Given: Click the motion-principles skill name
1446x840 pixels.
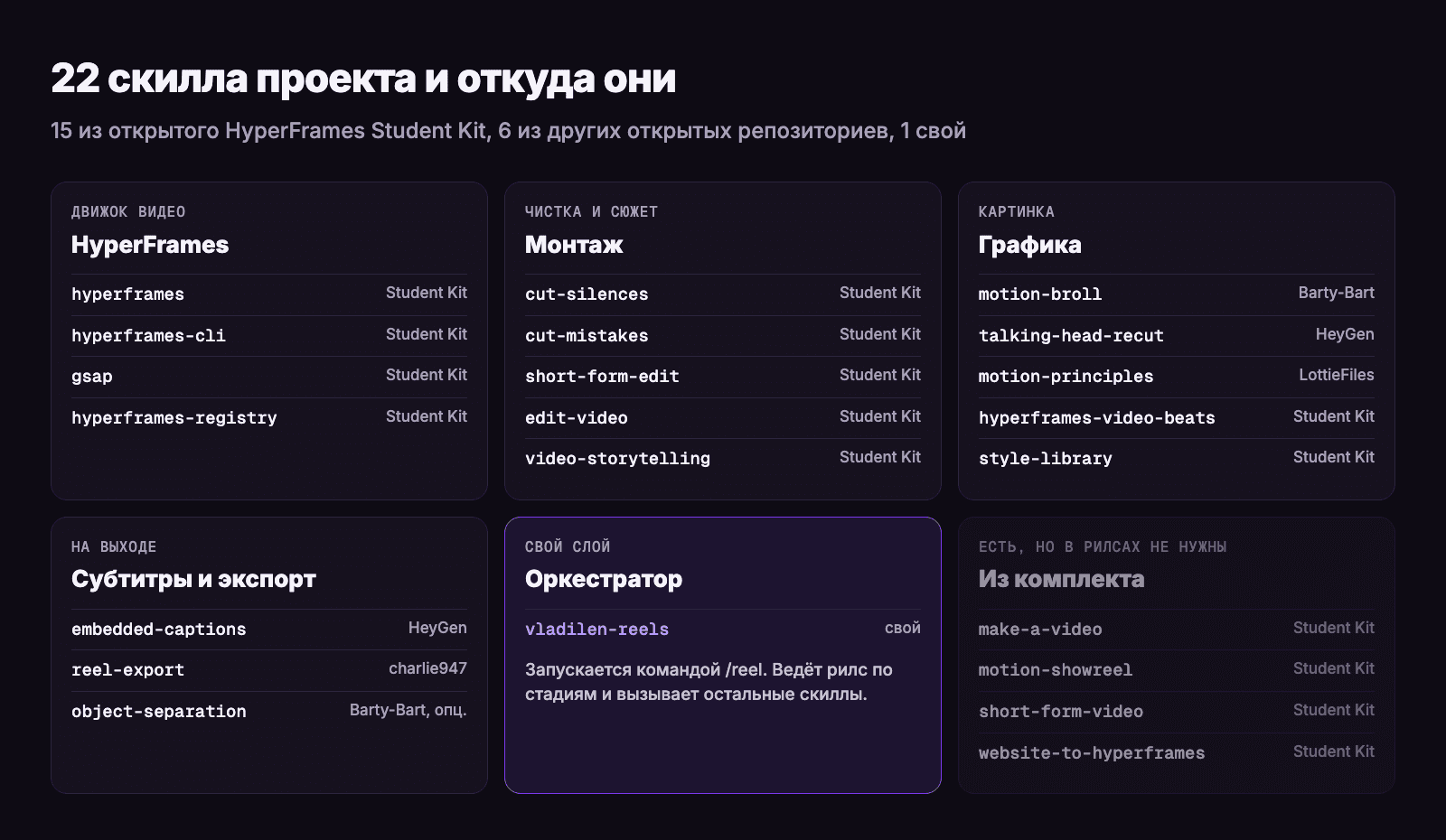Looking at the screenshot, I should pyautogui.click(x=1066, y=377).
